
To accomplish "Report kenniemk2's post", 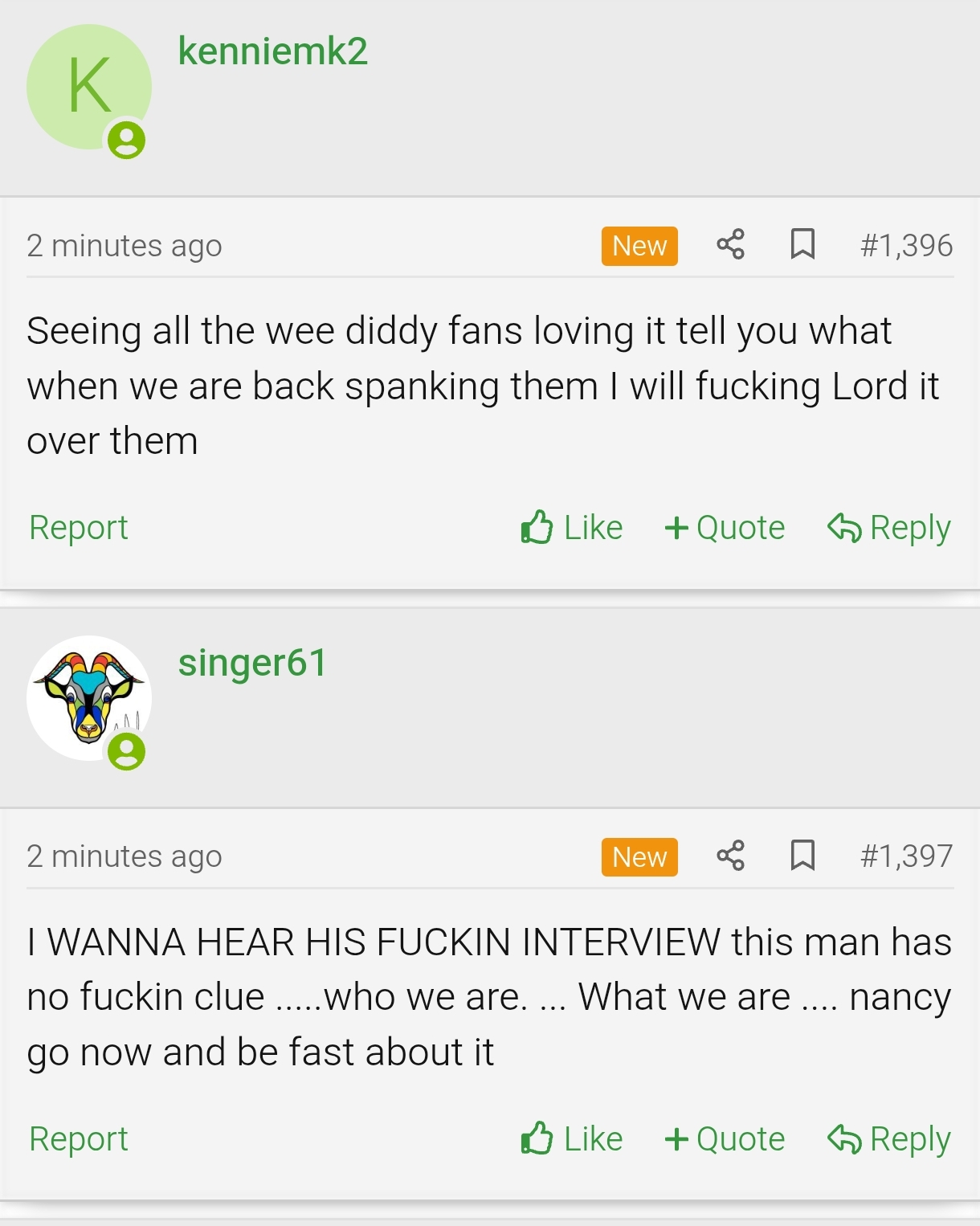I will point(79,528).
